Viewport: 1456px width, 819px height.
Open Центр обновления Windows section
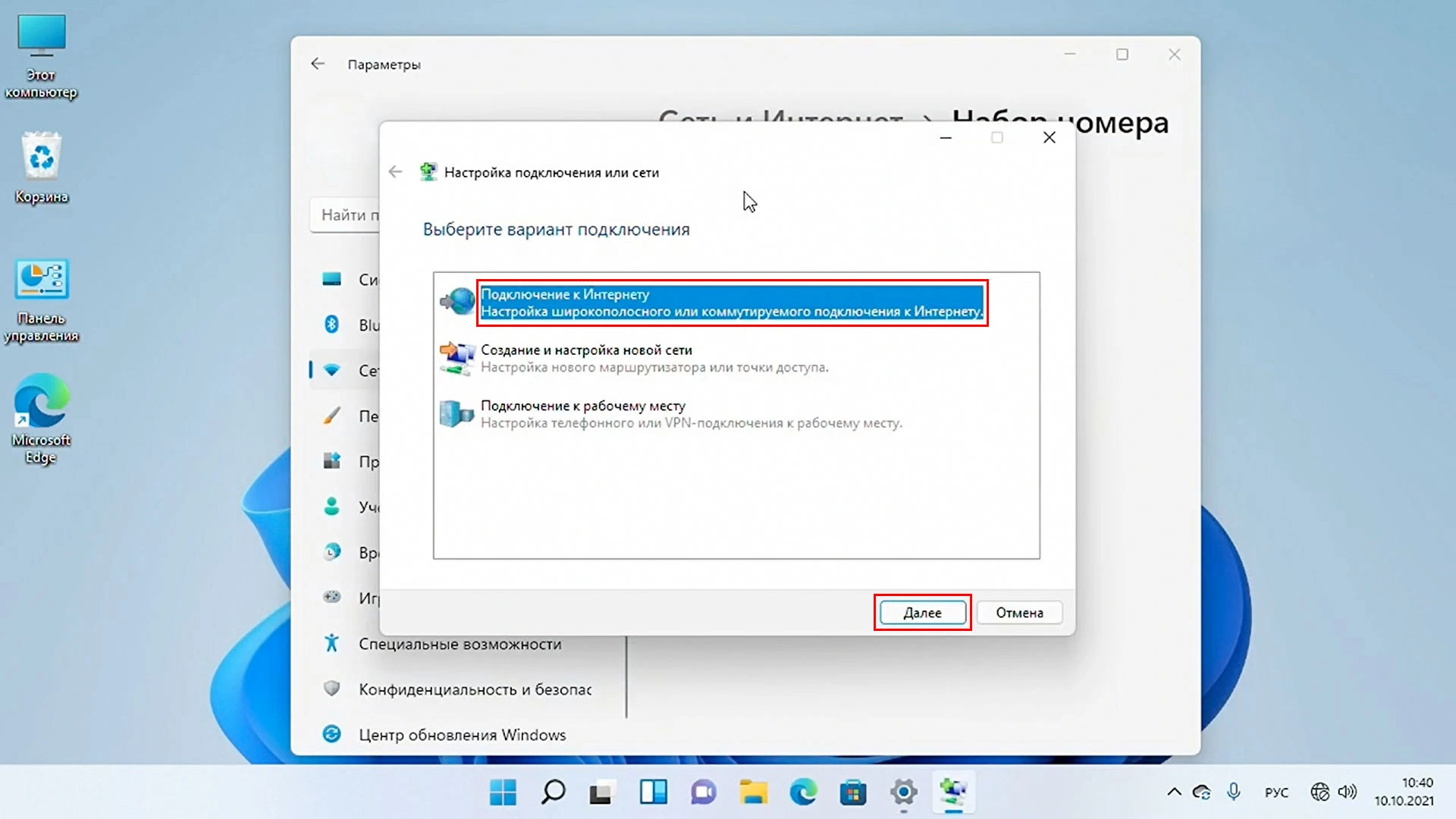click(462, 735)
